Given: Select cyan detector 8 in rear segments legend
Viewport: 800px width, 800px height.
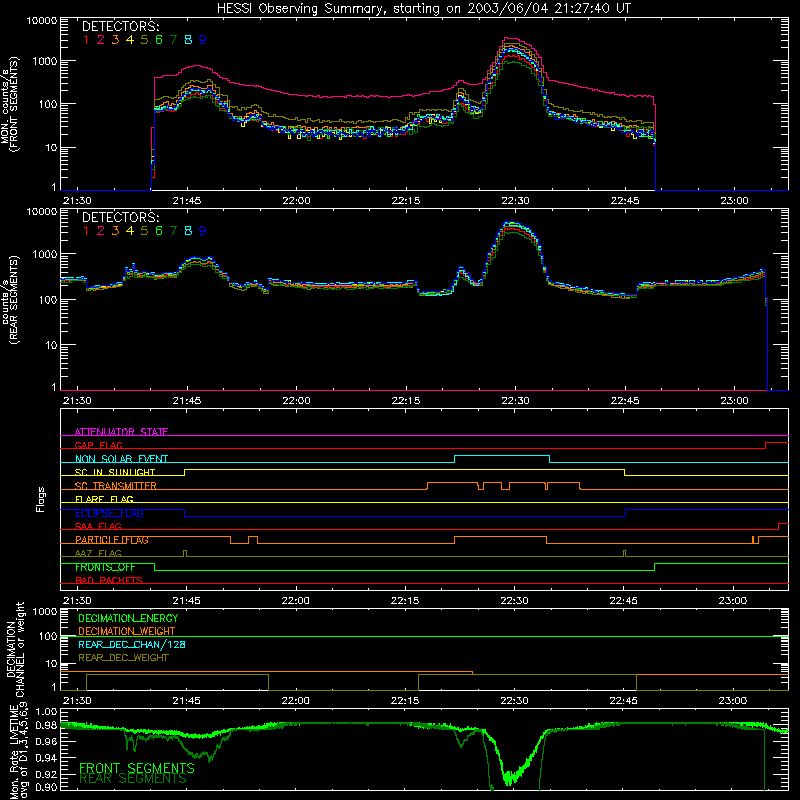Looking at the screenshot, I should tap(188, 231).
